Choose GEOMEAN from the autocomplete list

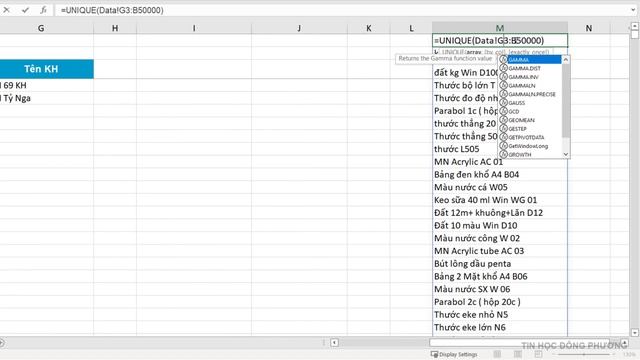tap(530, 120)
